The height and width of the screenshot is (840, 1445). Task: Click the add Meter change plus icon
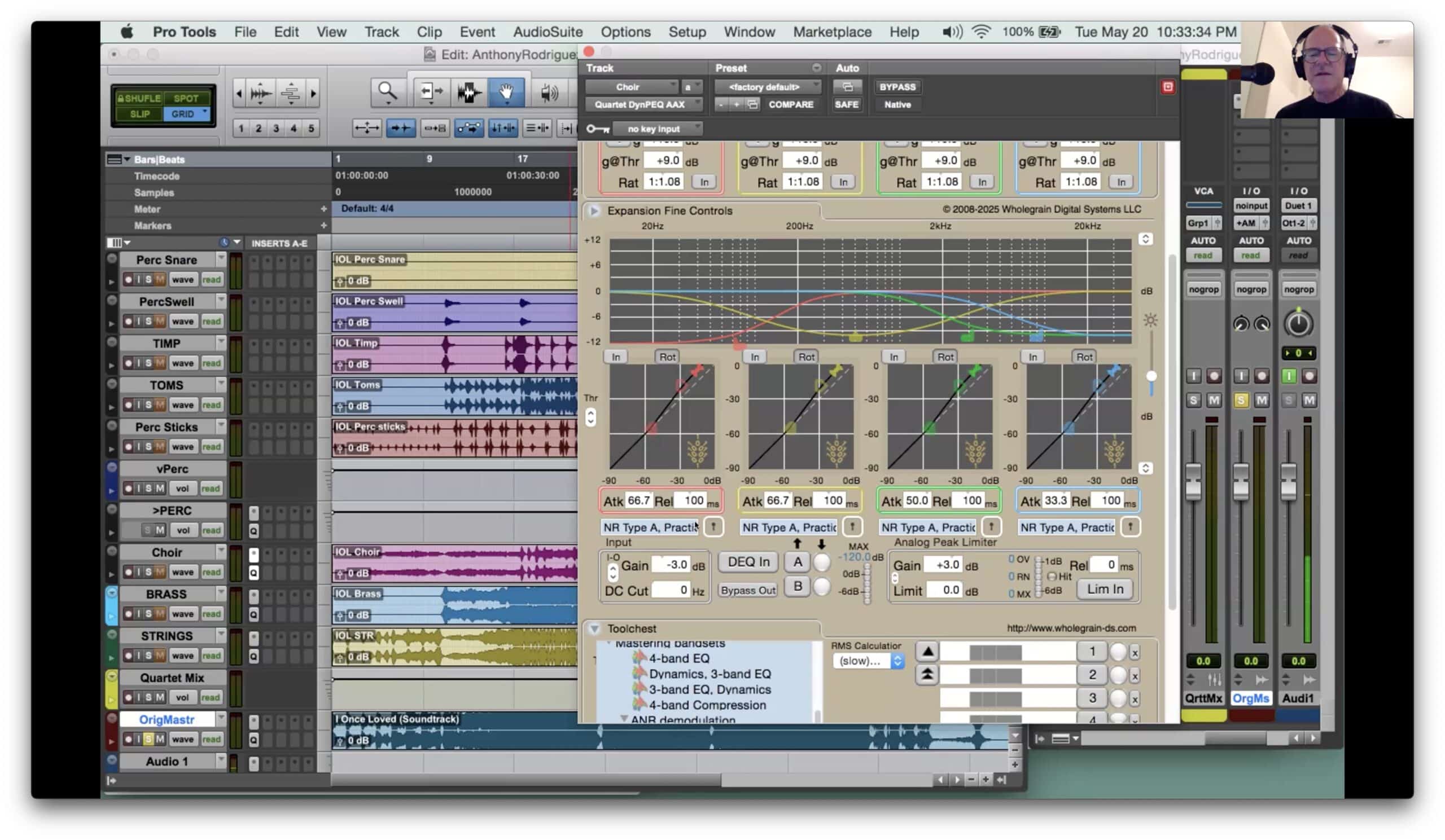pos(323,209)
